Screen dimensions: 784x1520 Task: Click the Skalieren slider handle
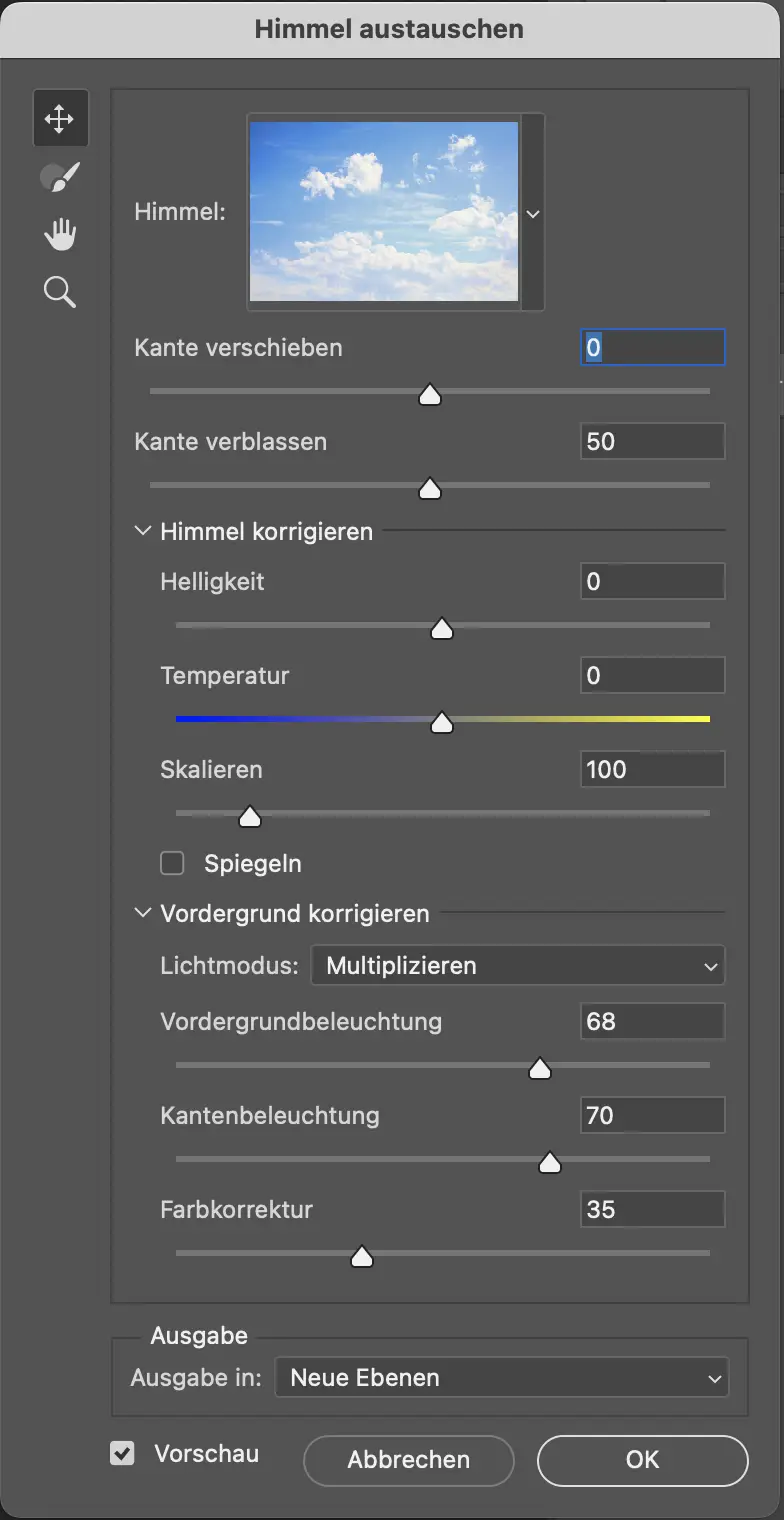click(x=250, y=817)
